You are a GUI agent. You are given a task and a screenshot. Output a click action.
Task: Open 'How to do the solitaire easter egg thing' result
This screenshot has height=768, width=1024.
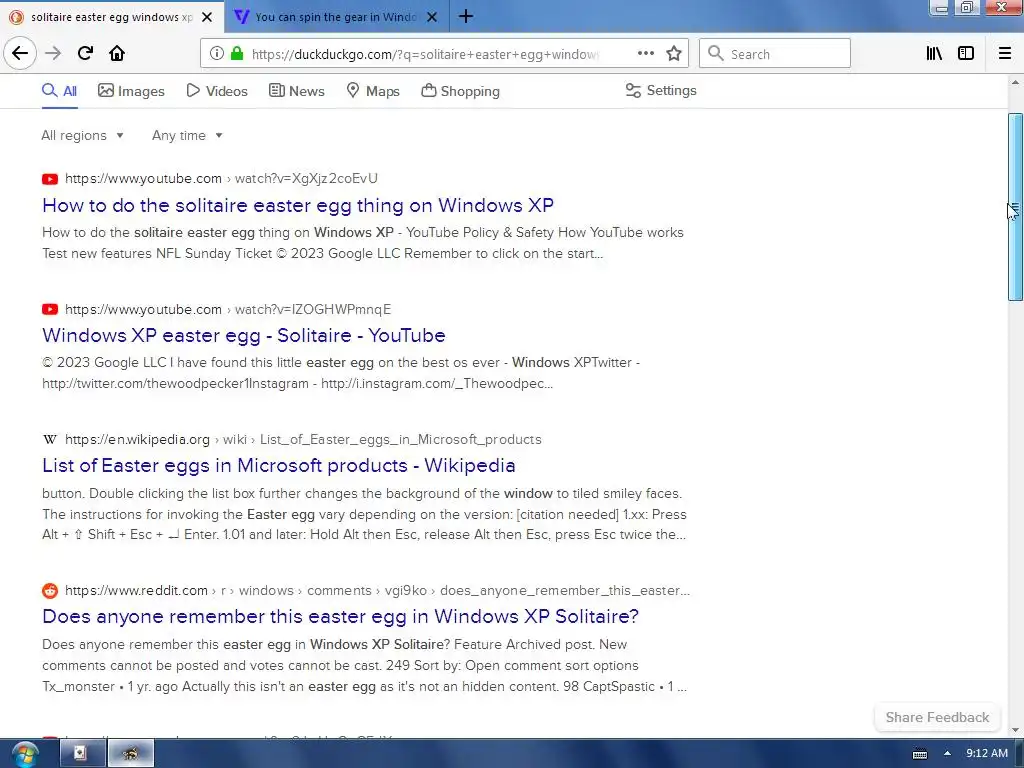pyautogui.click(x=298, y=205)
